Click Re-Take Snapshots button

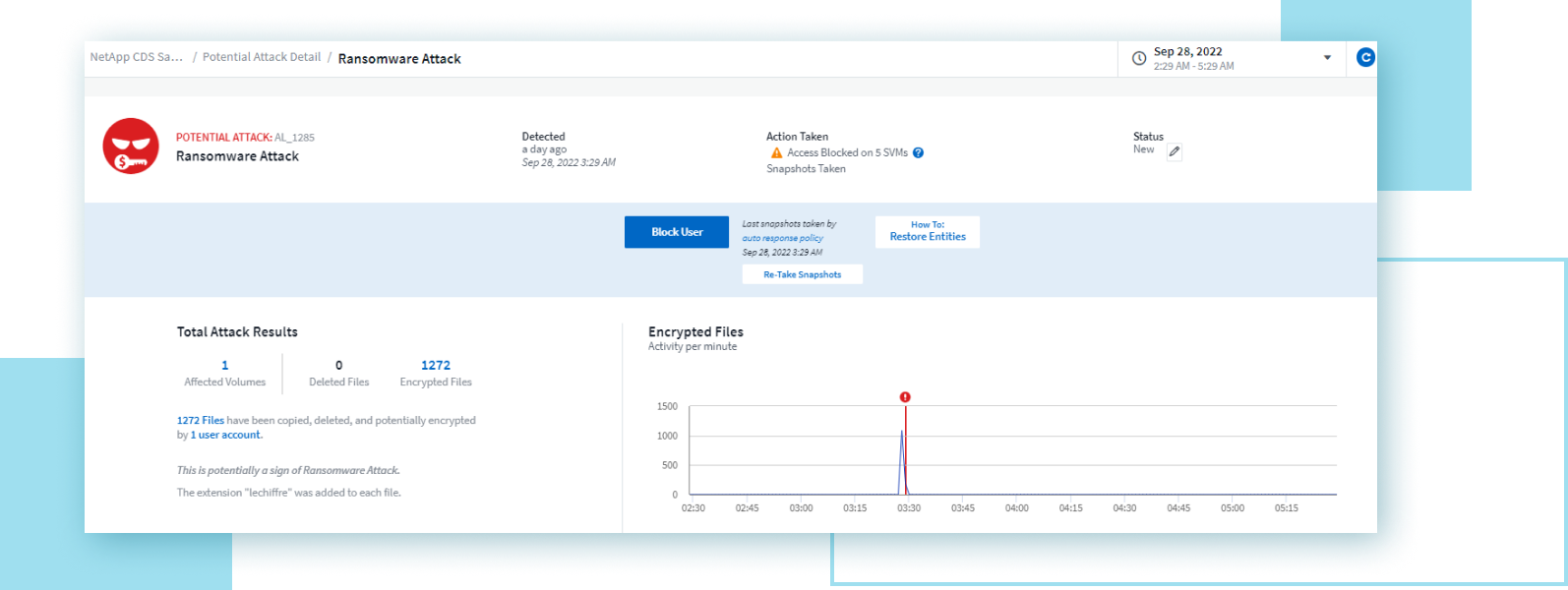802,274
